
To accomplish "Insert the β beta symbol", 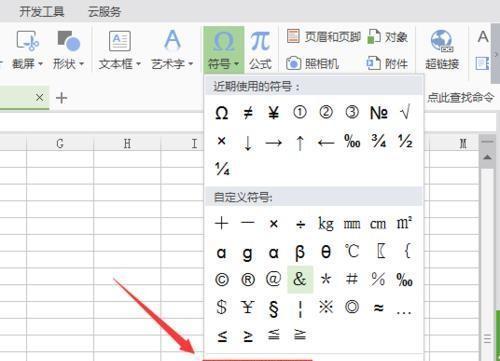I will point(300,252).
